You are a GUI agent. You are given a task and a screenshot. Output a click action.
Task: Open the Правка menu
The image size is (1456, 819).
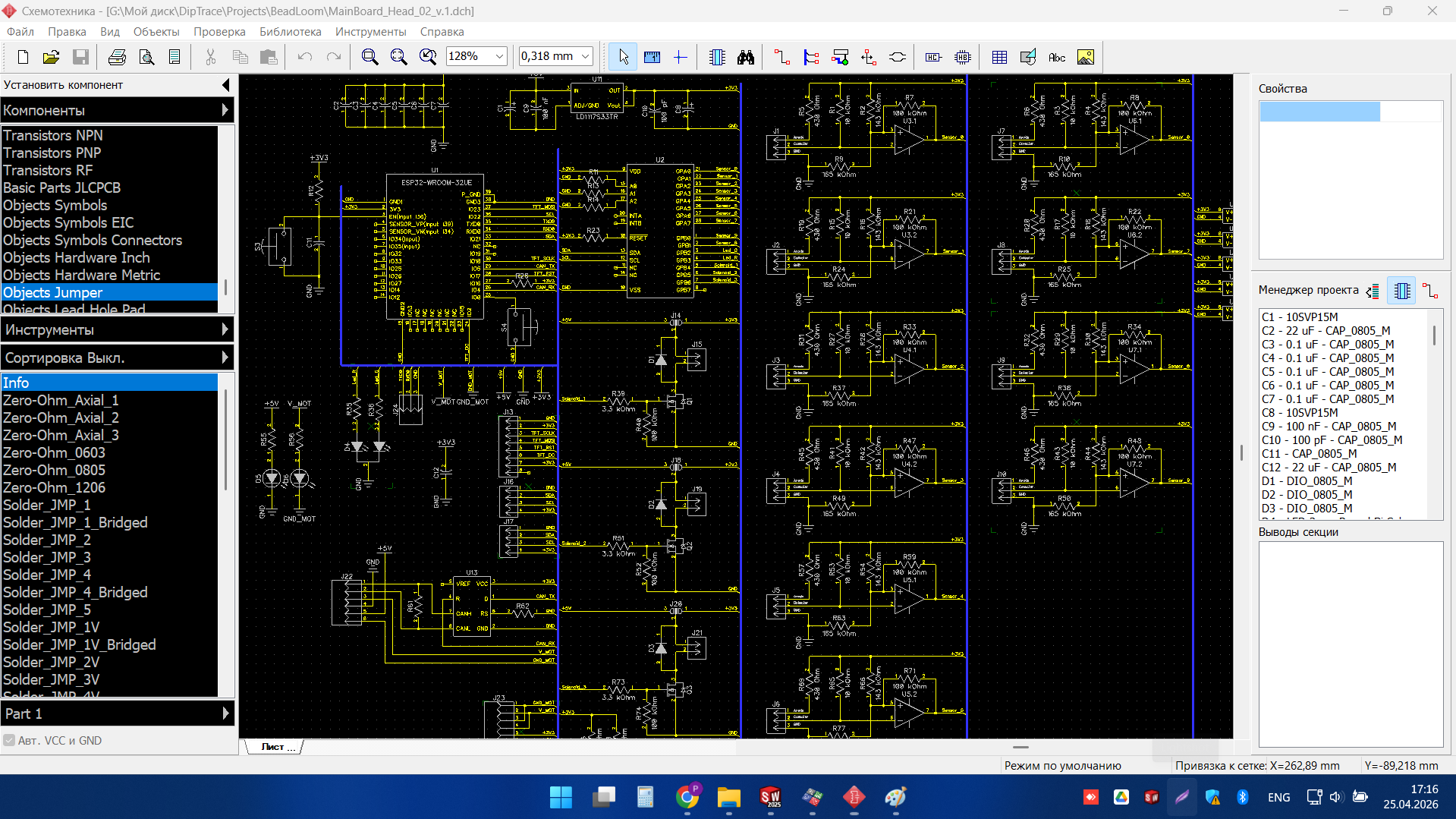pyautogui.click(x=67, y=32)
